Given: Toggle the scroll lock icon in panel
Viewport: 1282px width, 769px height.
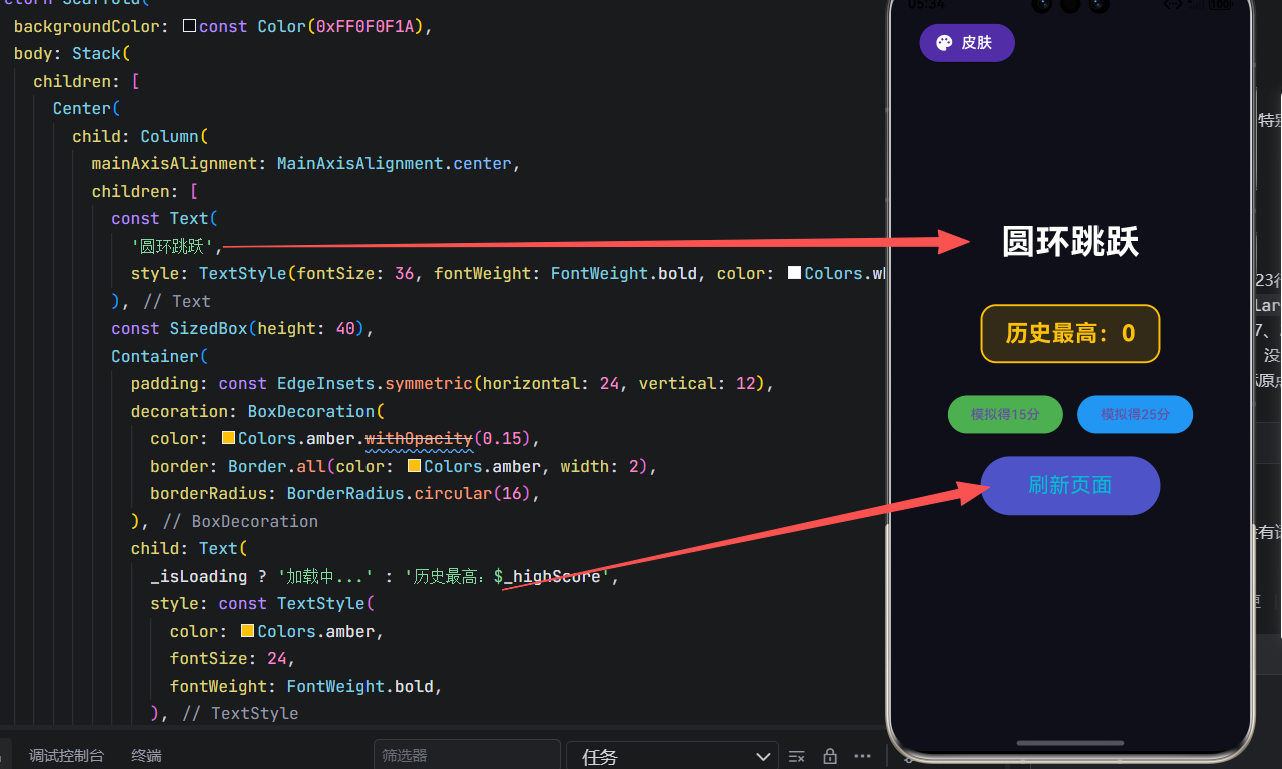Looking at the screenshot, I should pyautogui.click(x=830, y=756).
